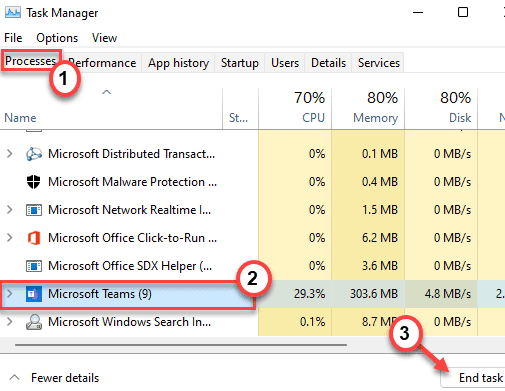Switch to the Services tab
Screen dimensions: 505x391
pos(378,63)
